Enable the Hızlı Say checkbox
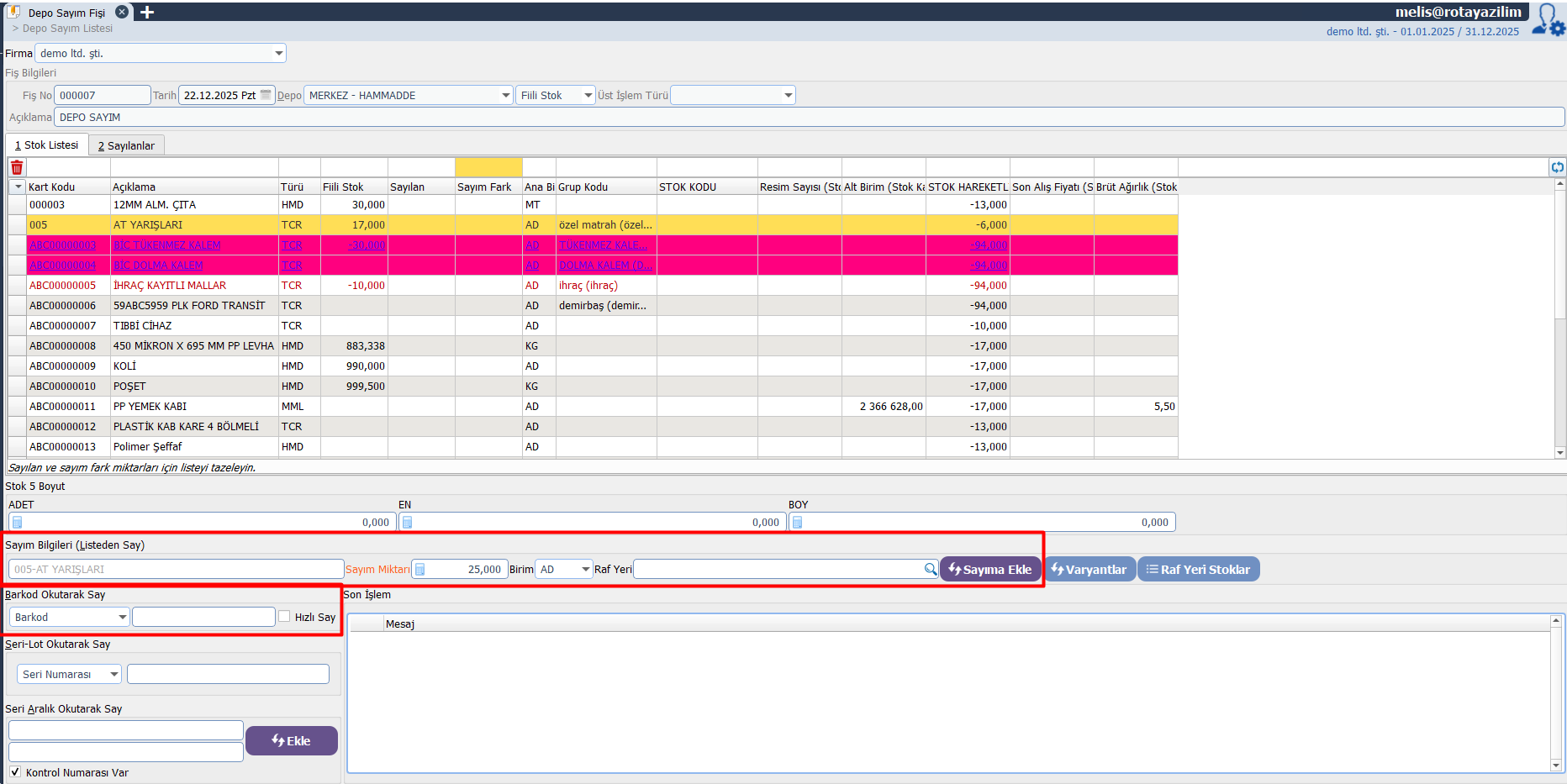The height and width of the screenshot is (784, 1567). click(284, 616)
